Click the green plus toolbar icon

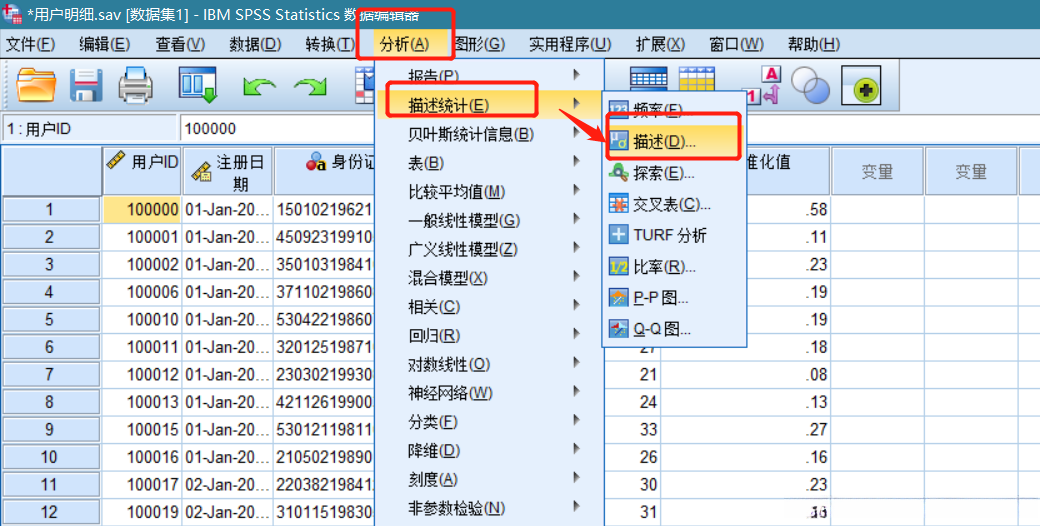(861, 86)
